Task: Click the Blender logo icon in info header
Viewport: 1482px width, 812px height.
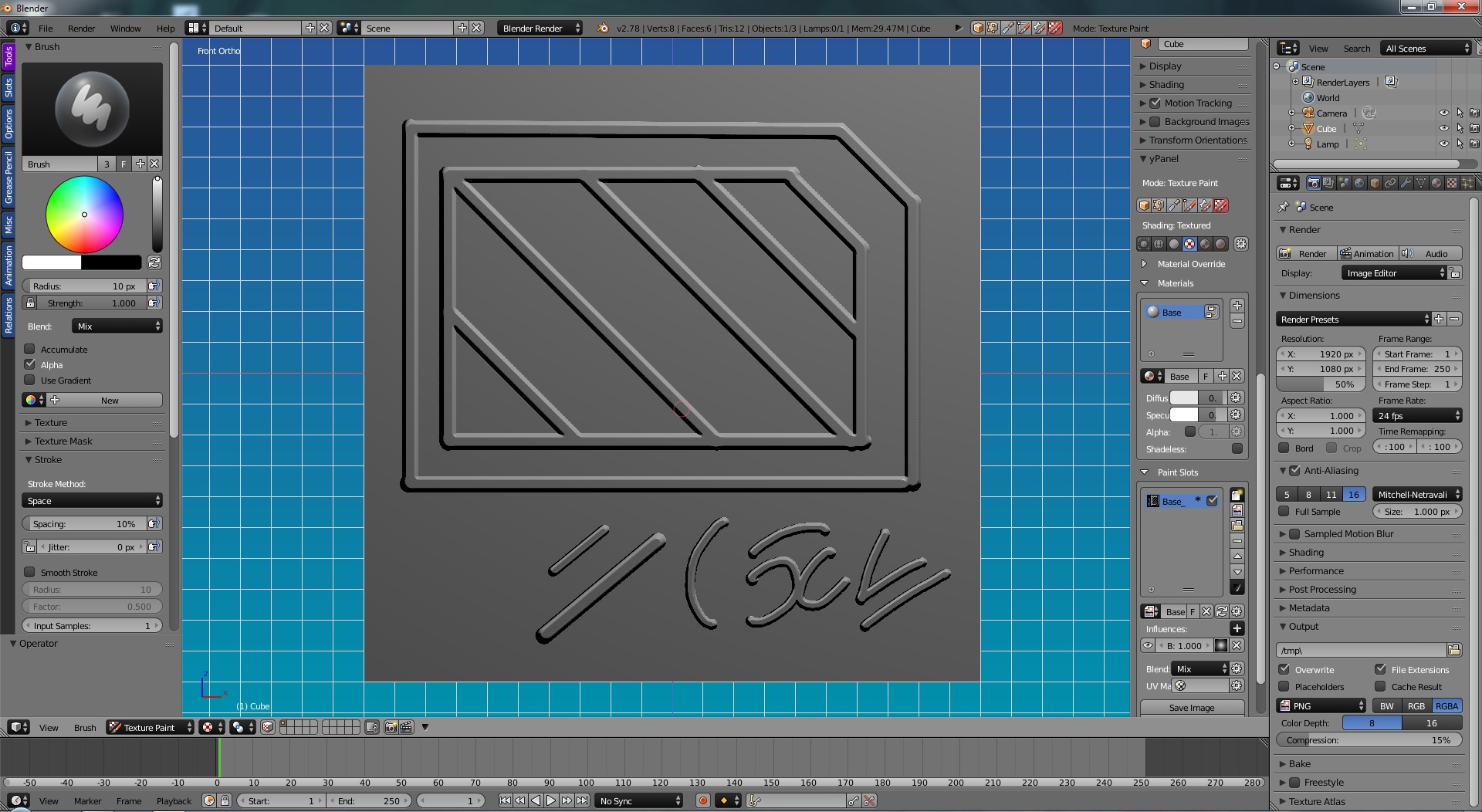Action: pos(603,28)
